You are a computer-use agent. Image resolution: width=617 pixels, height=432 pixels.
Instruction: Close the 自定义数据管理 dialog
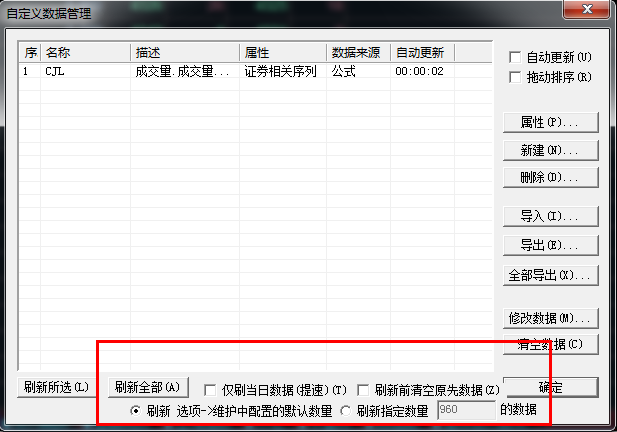point(587,9)
